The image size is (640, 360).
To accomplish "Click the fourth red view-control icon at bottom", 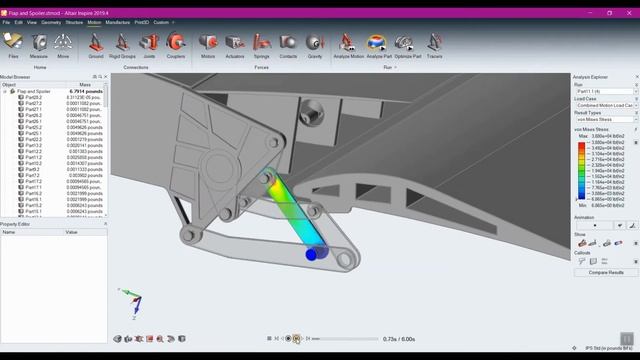I will [x=149, y=339].
